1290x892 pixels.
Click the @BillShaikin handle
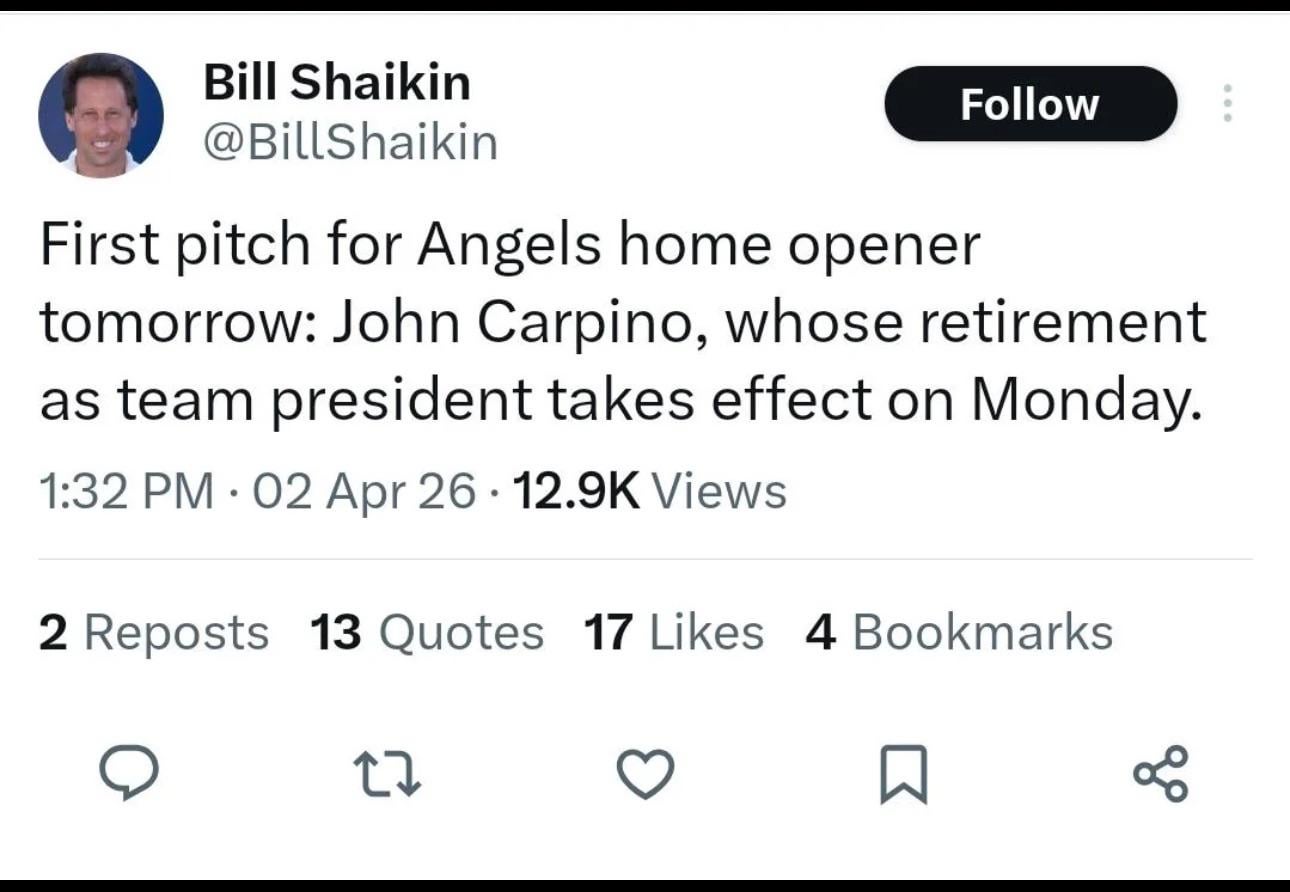[351, 142]
